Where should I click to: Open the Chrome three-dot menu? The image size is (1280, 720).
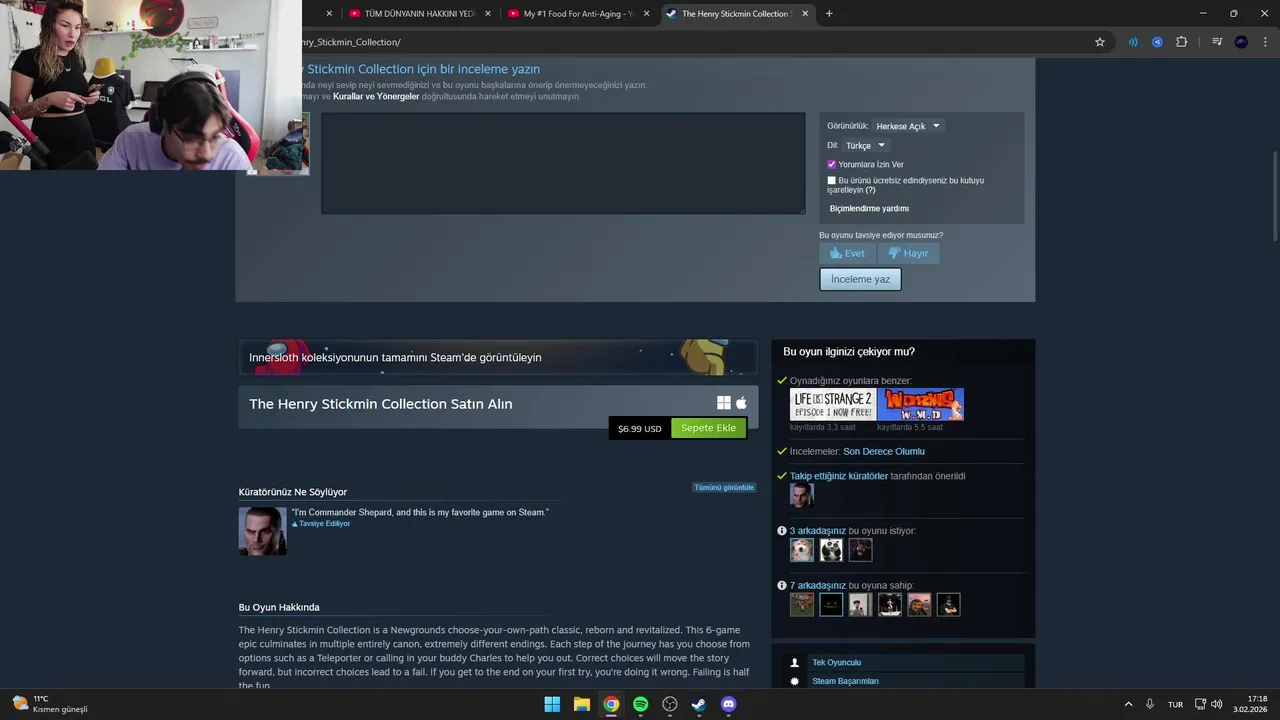pos(1265,42)
